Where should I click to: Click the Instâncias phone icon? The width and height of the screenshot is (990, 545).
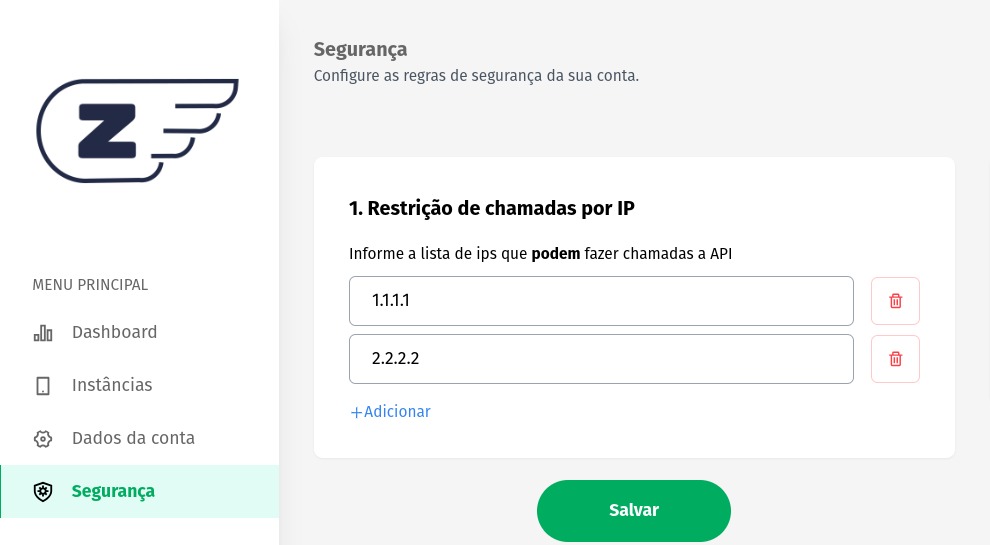point(43,386)
